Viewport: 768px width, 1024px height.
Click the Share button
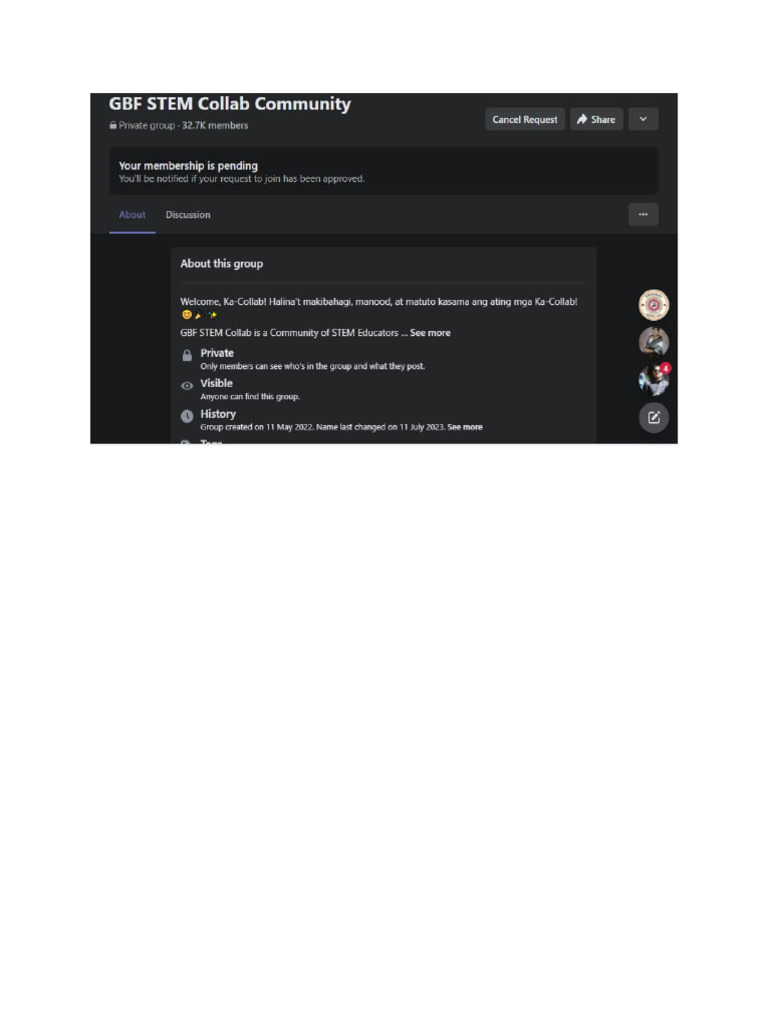596,120
